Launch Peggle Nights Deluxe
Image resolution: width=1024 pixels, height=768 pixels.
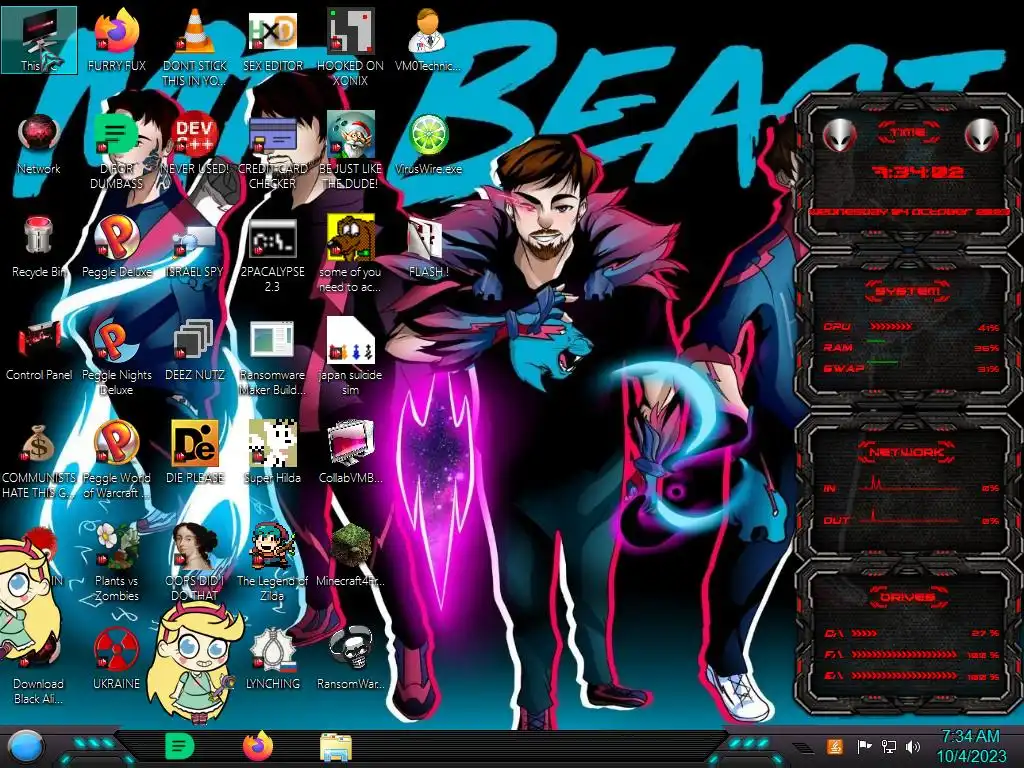(116, 357)
